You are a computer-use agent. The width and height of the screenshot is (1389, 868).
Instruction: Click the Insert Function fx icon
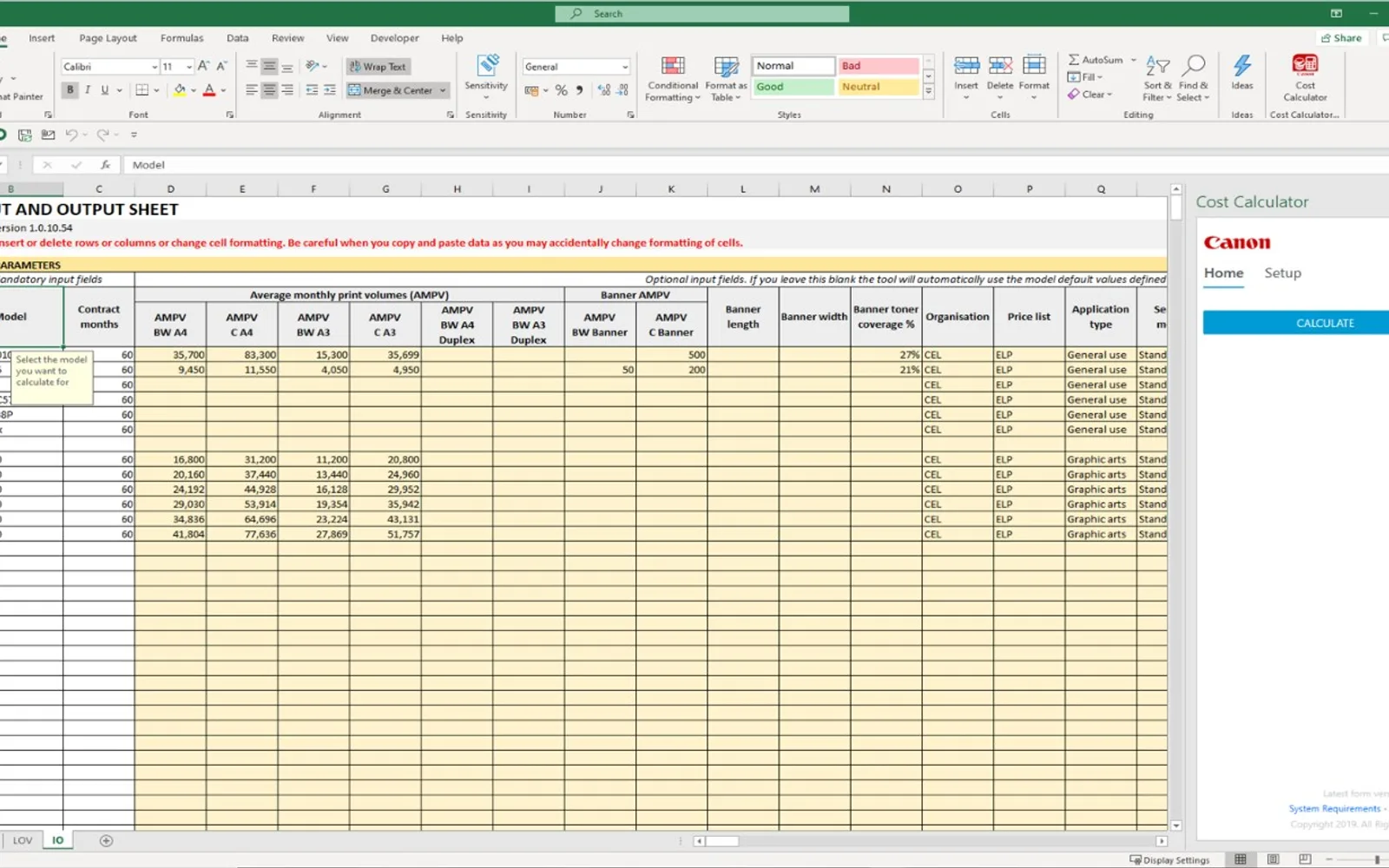click(105, 165)
